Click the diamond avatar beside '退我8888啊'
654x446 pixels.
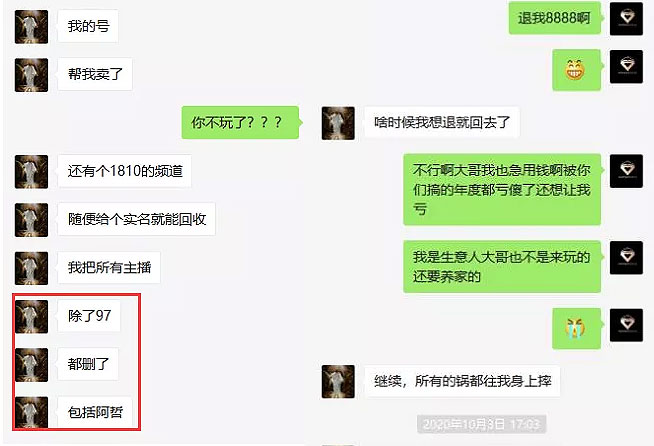[x=626, y=18]
